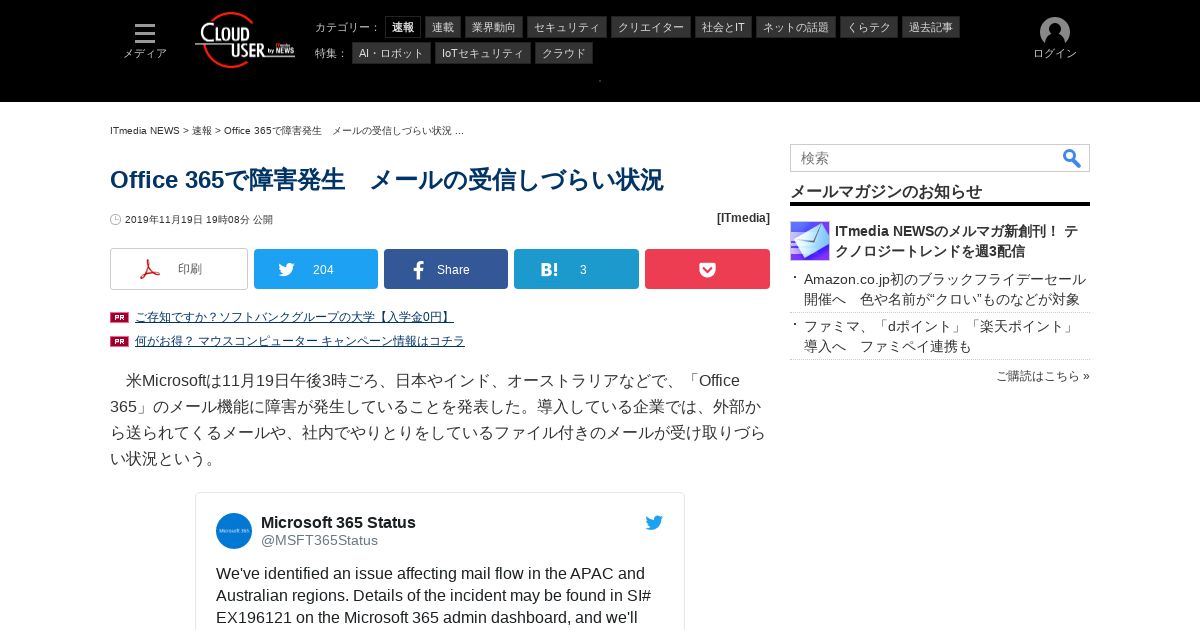Print the article with 印刷 button
This screenshot has height=630, width=1200.
click(179, 269)
